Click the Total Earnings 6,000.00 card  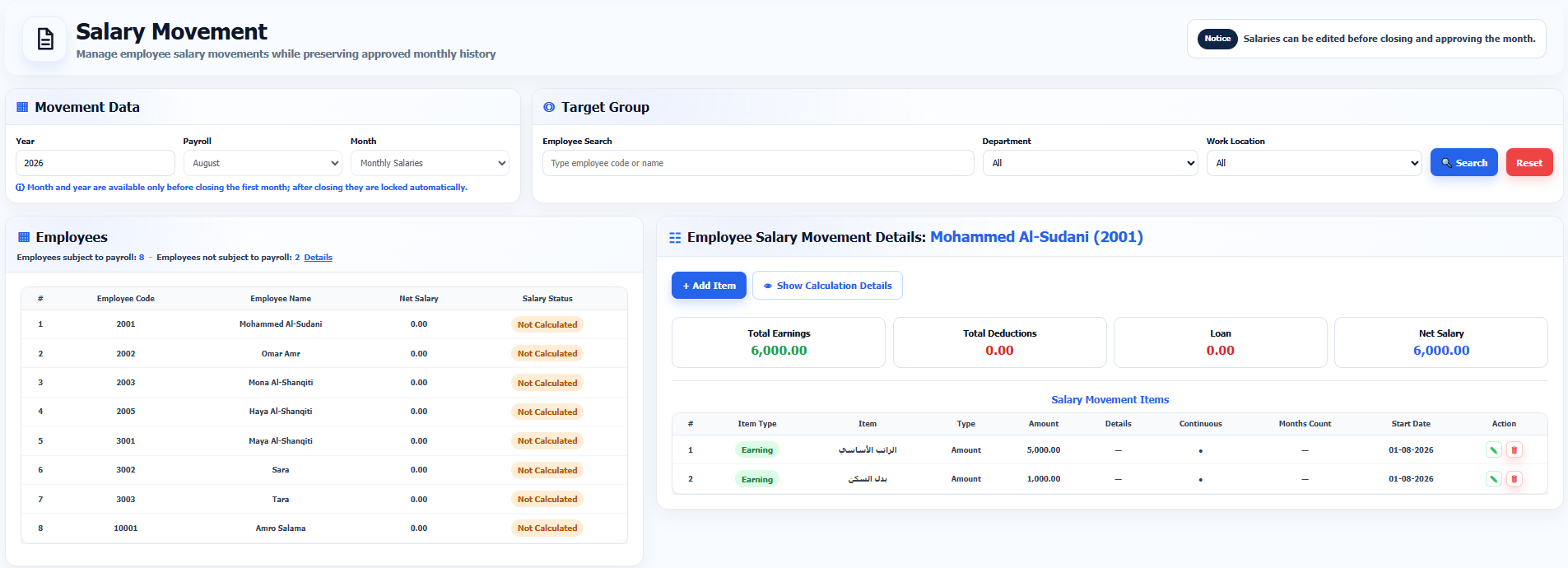(779, 342)
